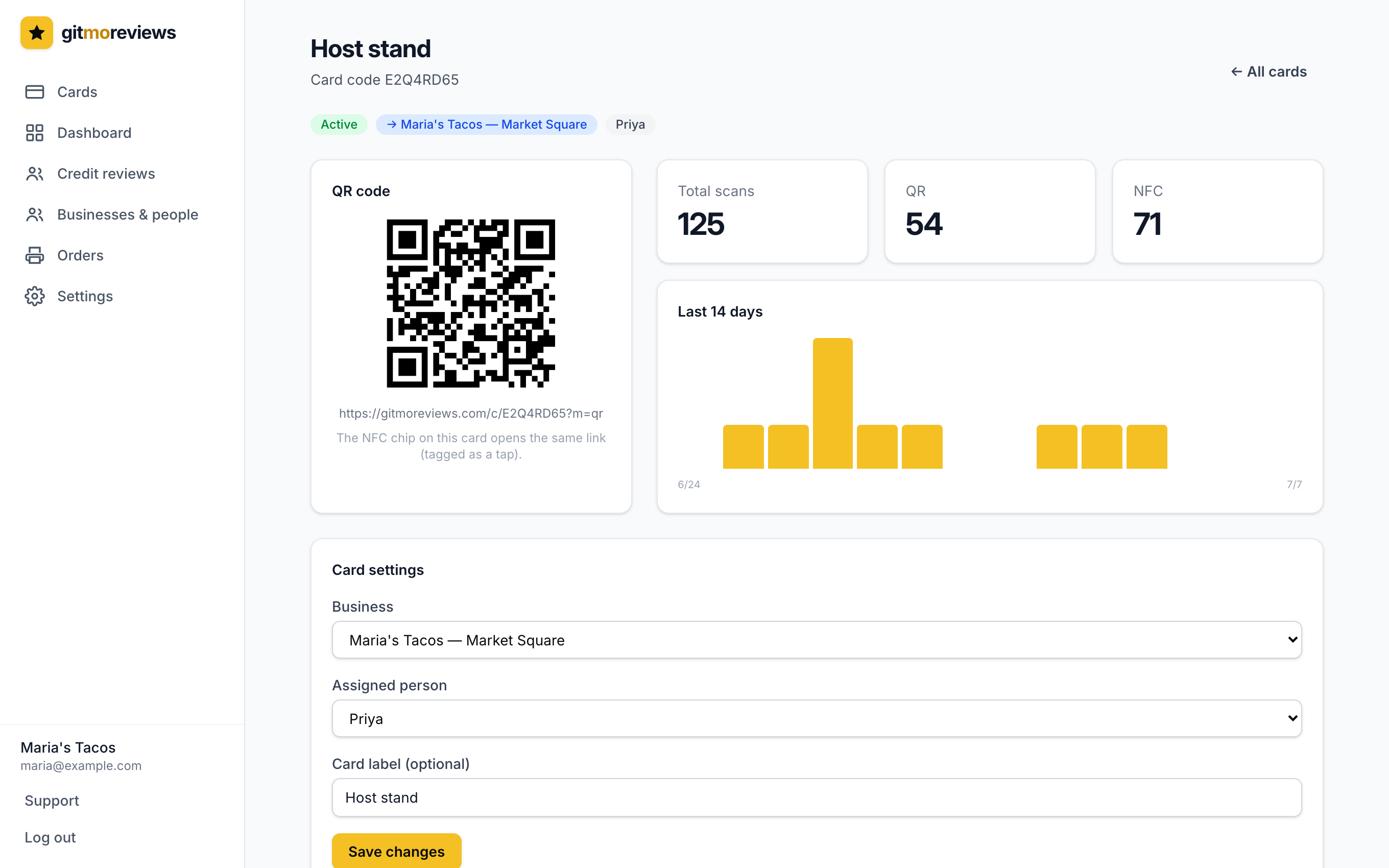The width and height of the screenshot is (1389, 868).
Task: Click the tallest bar in Last 14 days chart
Action: (x=832, y=403)
